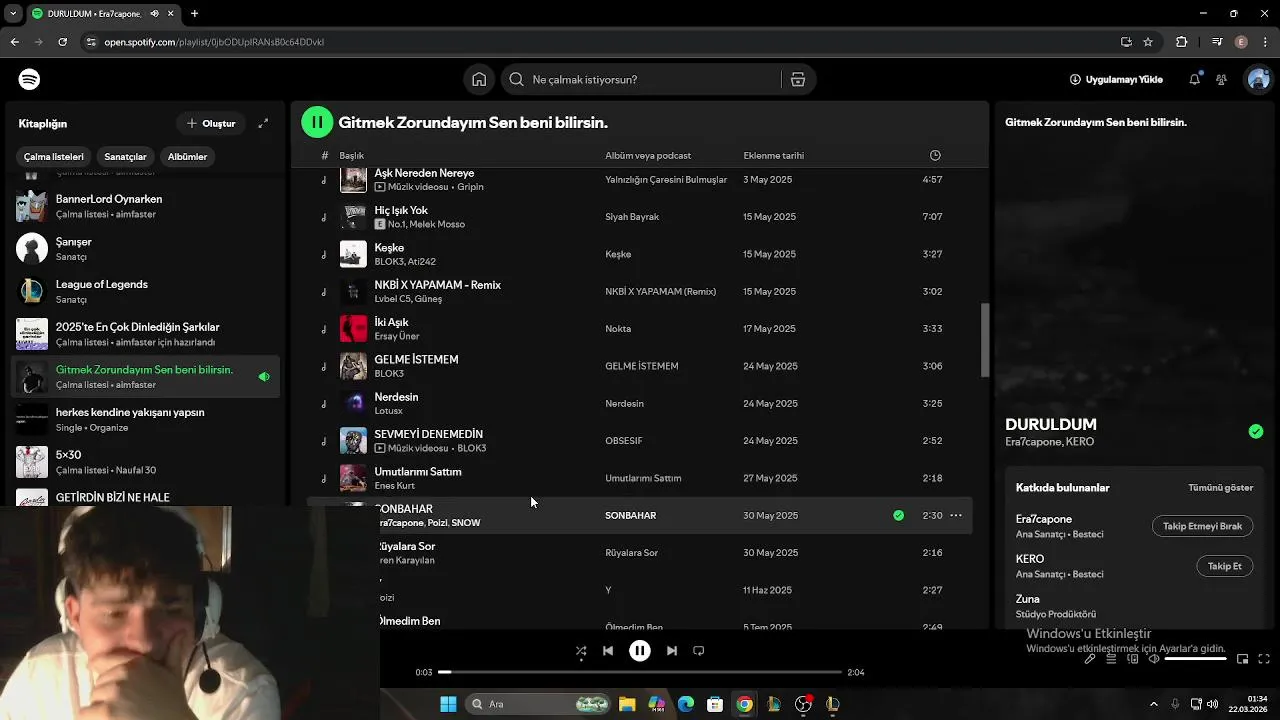The image size is (1280, 720).
Task: Open 'herkes kendine yakışanı yapsın' in the library
Action: pos(145,419)
